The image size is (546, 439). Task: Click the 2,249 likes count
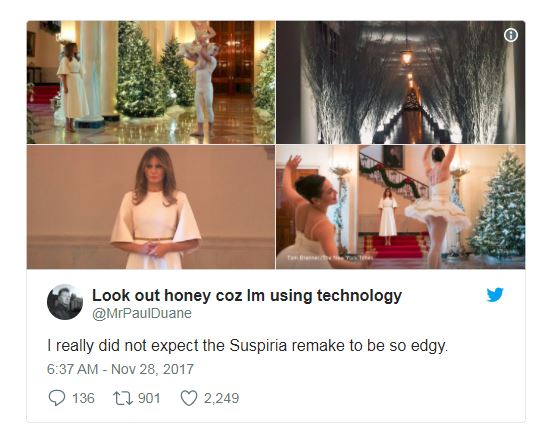point(221,398)
